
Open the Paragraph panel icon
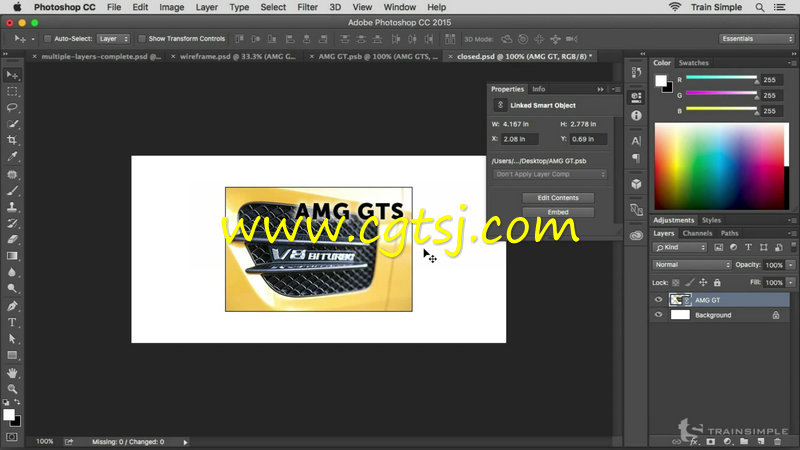[x=636, y=158]
